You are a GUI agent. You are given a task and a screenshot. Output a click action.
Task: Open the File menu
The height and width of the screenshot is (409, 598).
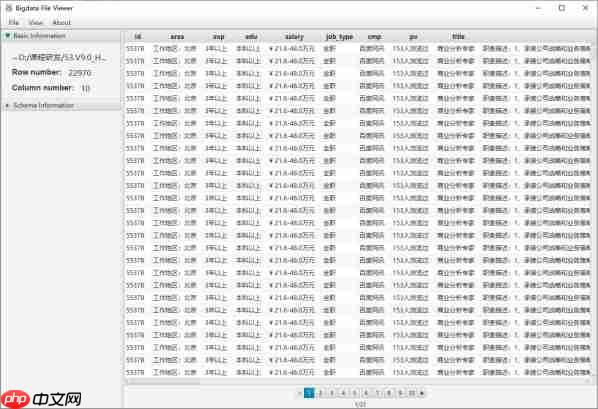point(14,23)
